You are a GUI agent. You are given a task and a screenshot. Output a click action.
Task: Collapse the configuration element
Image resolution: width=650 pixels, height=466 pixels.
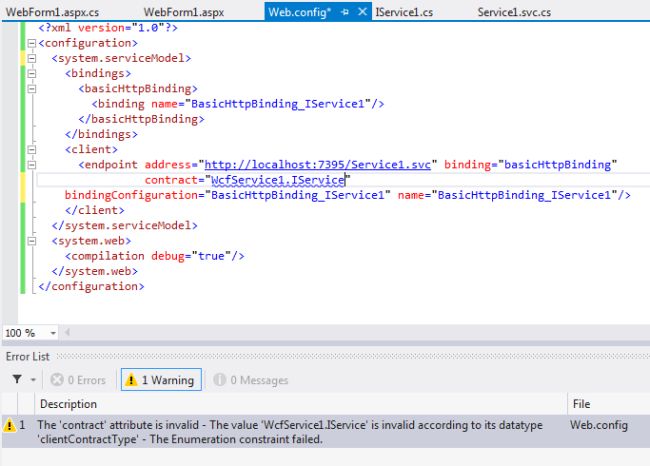(x=32, y=43)
